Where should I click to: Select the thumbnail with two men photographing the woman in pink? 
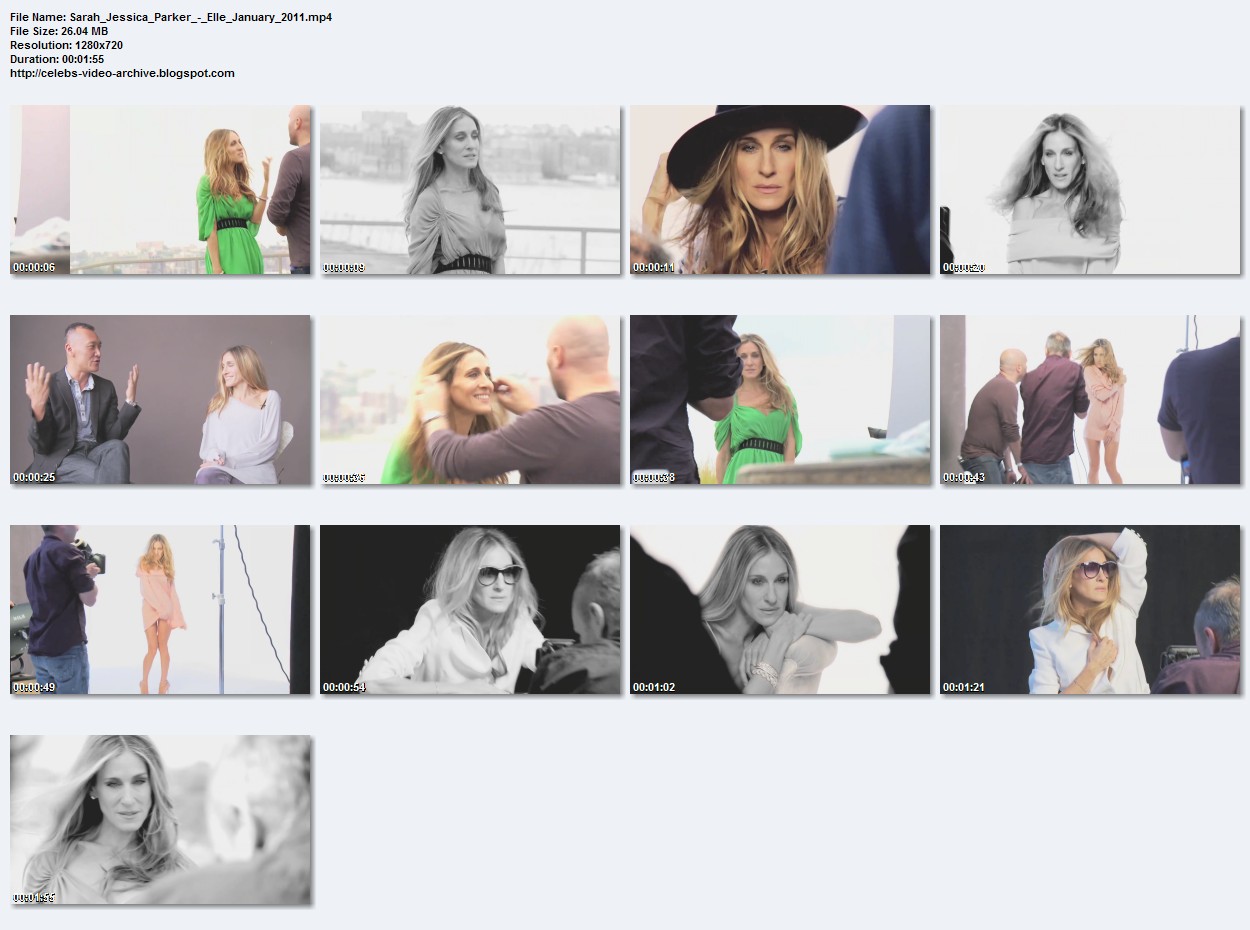(1090, 400)
